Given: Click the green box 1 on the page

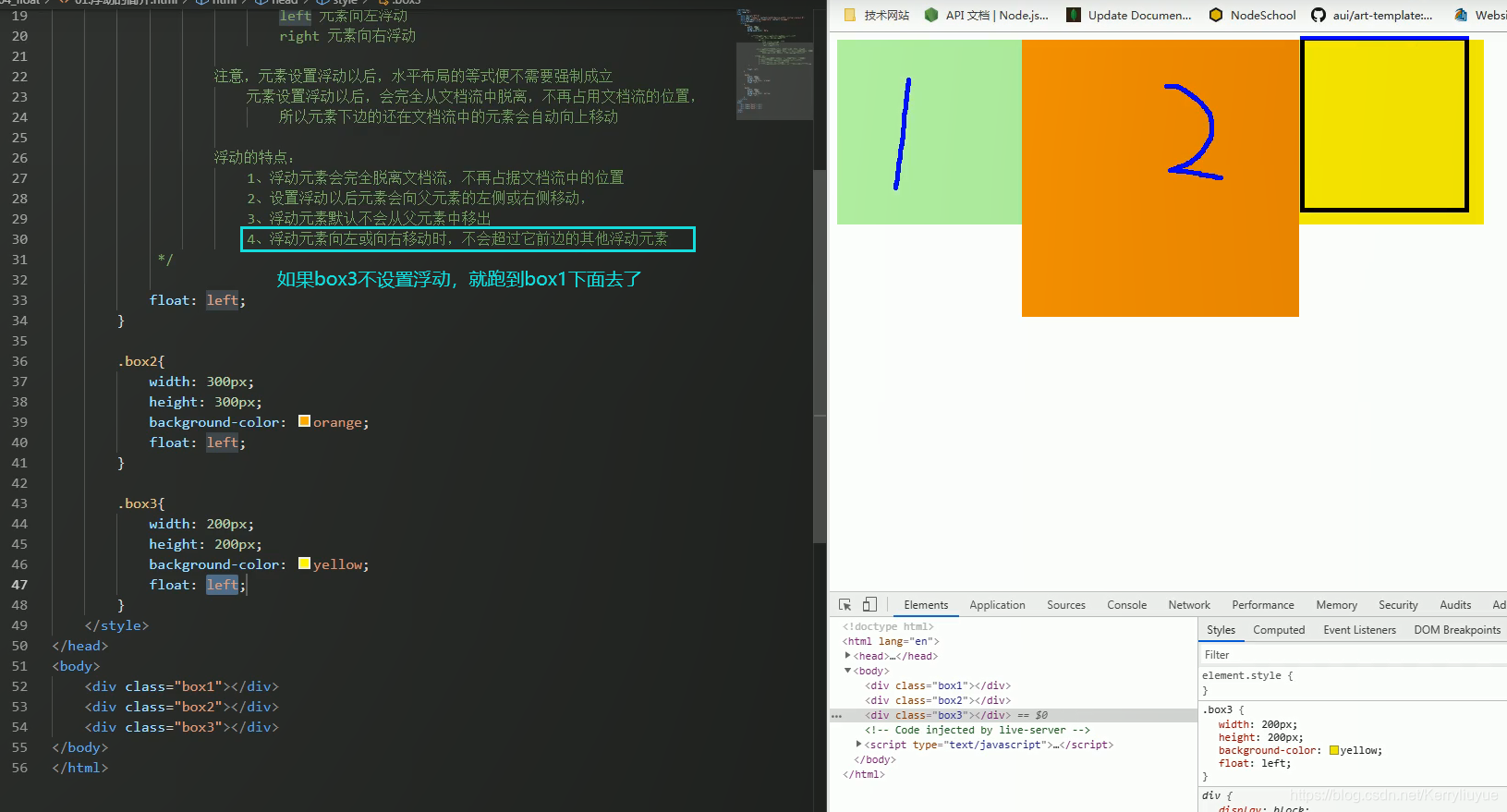Looking at the screenshot, I should 930,132.
